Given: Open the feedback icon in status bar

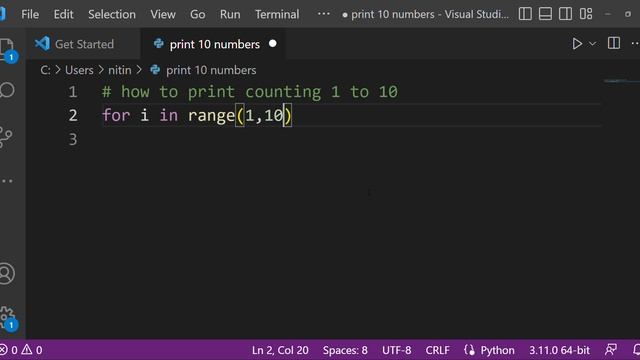Looking at the screenshot, I should tap(611, 350).
